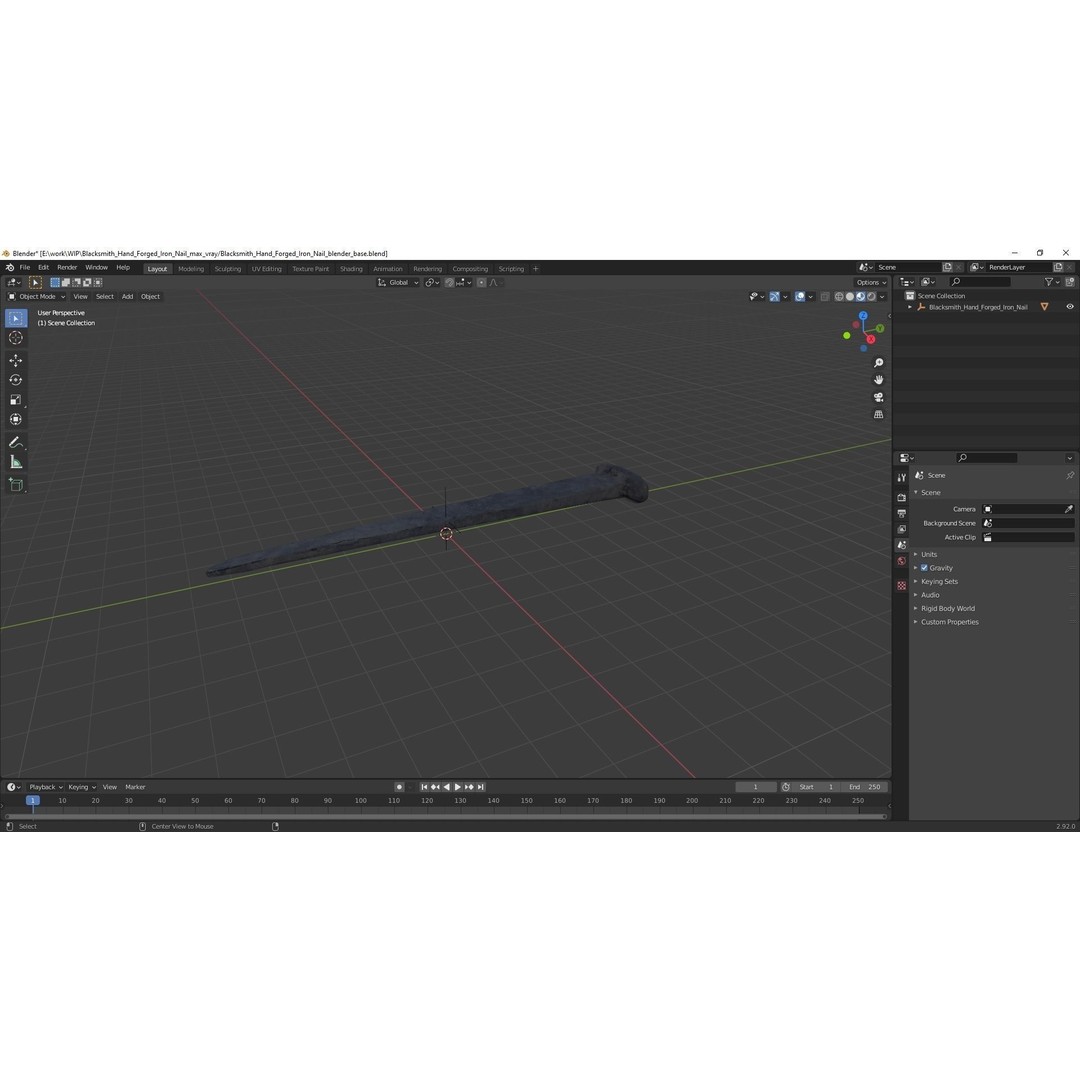Screen dimensions: 1080x1080
Task: Open the viewport Add menu
Action: point(127,297)
